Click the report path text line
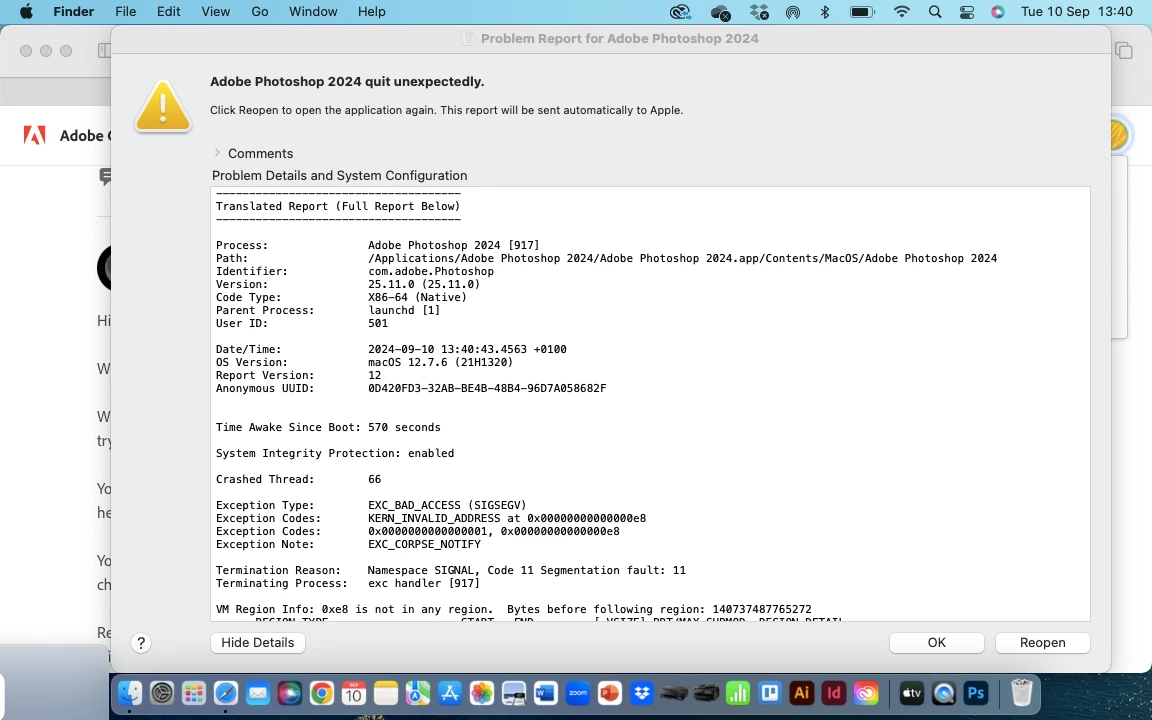The image size is (1152, 720). 682,259
